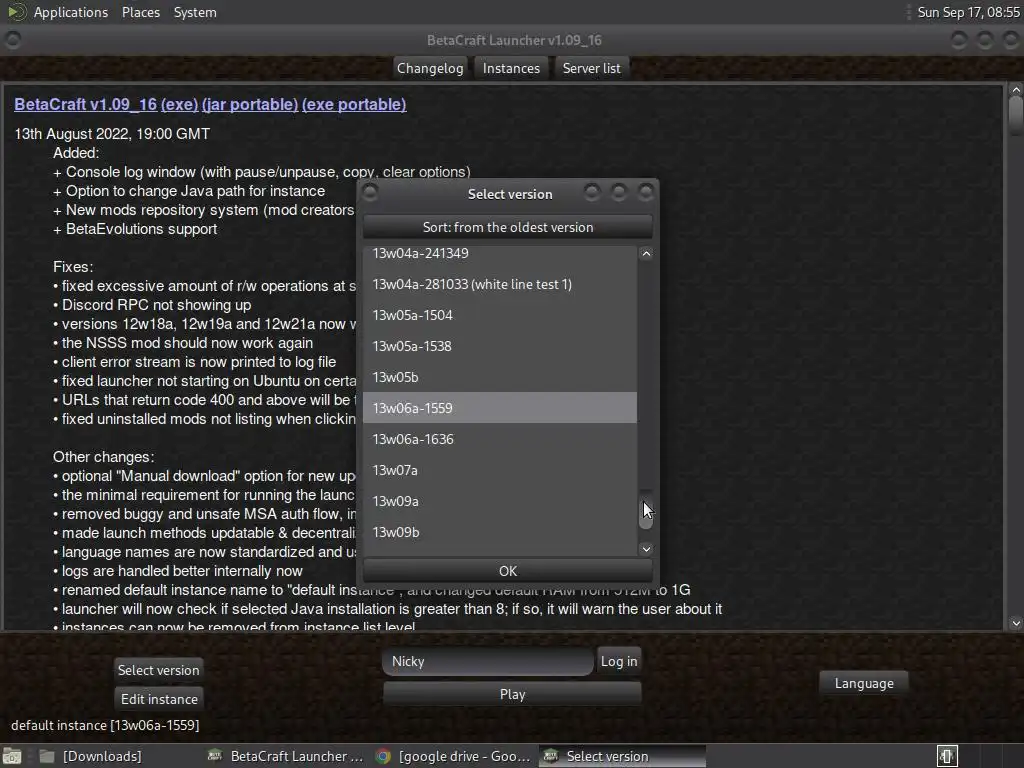Image resolution: width=1024 pixels, height=768 pixels.
Task: Click the default instance [13w06a-1559] status text
Action: pos(105,725)
